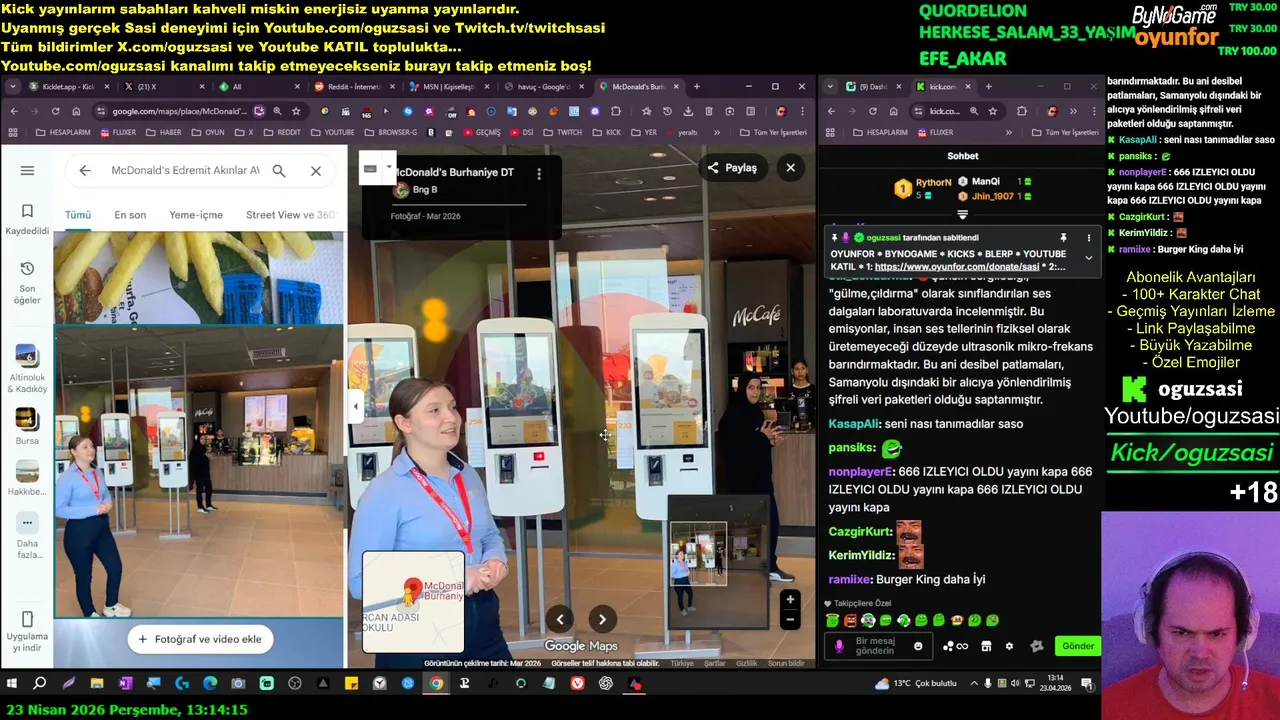The image size is (1280, 720).
Task: Collapse the side panel with arrow handle
Action: coord(356,406)
